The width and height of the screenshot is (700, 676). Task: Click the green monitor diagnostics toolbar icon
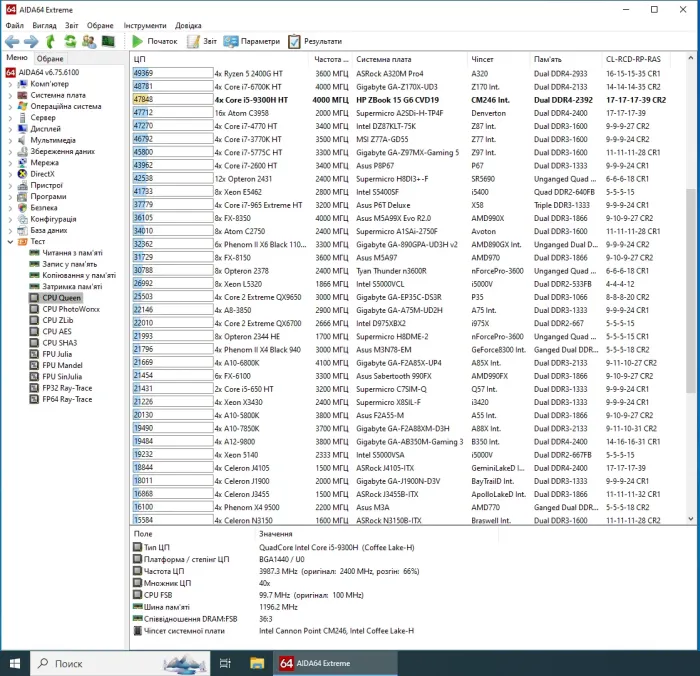[107, 41]
